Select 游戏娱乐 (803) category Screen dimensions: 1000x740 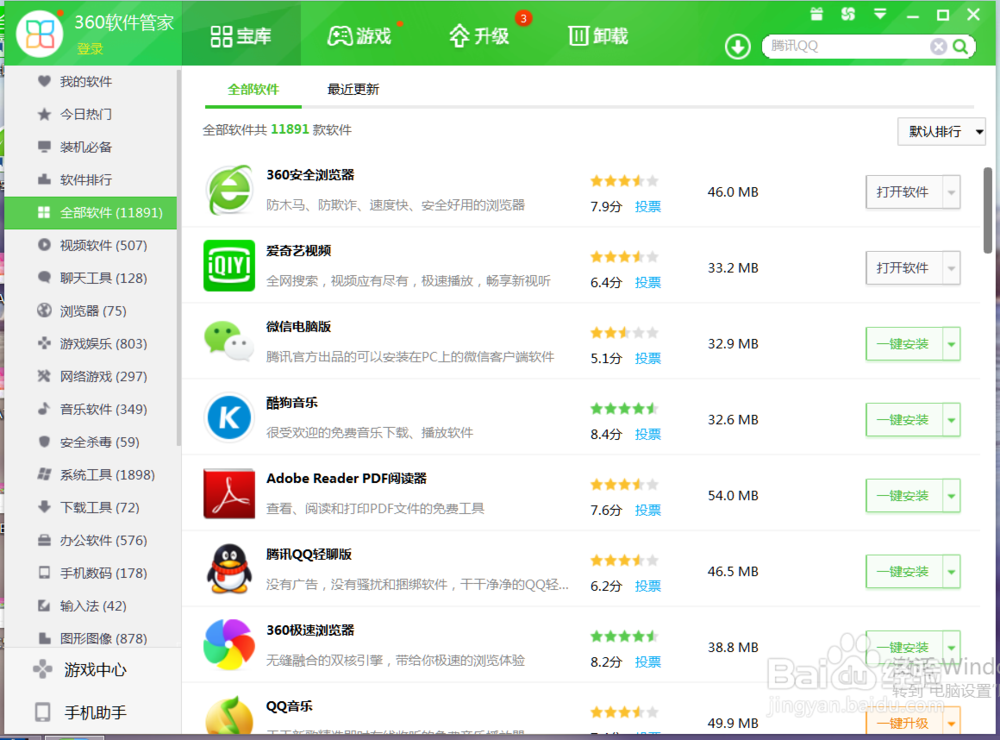[92, 344]
